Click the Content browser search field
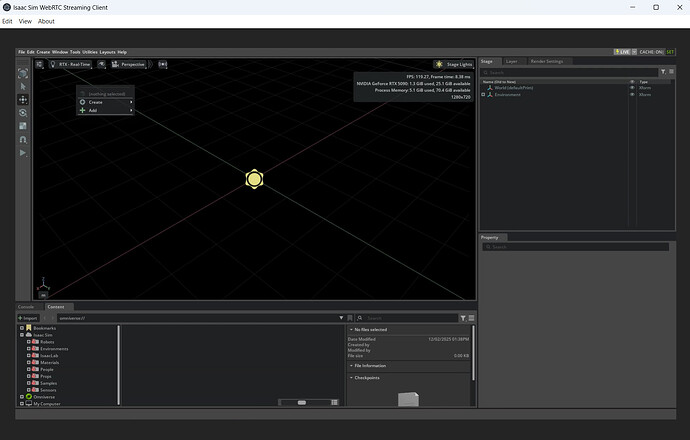The image size is (690, 440). coord(407,318)
